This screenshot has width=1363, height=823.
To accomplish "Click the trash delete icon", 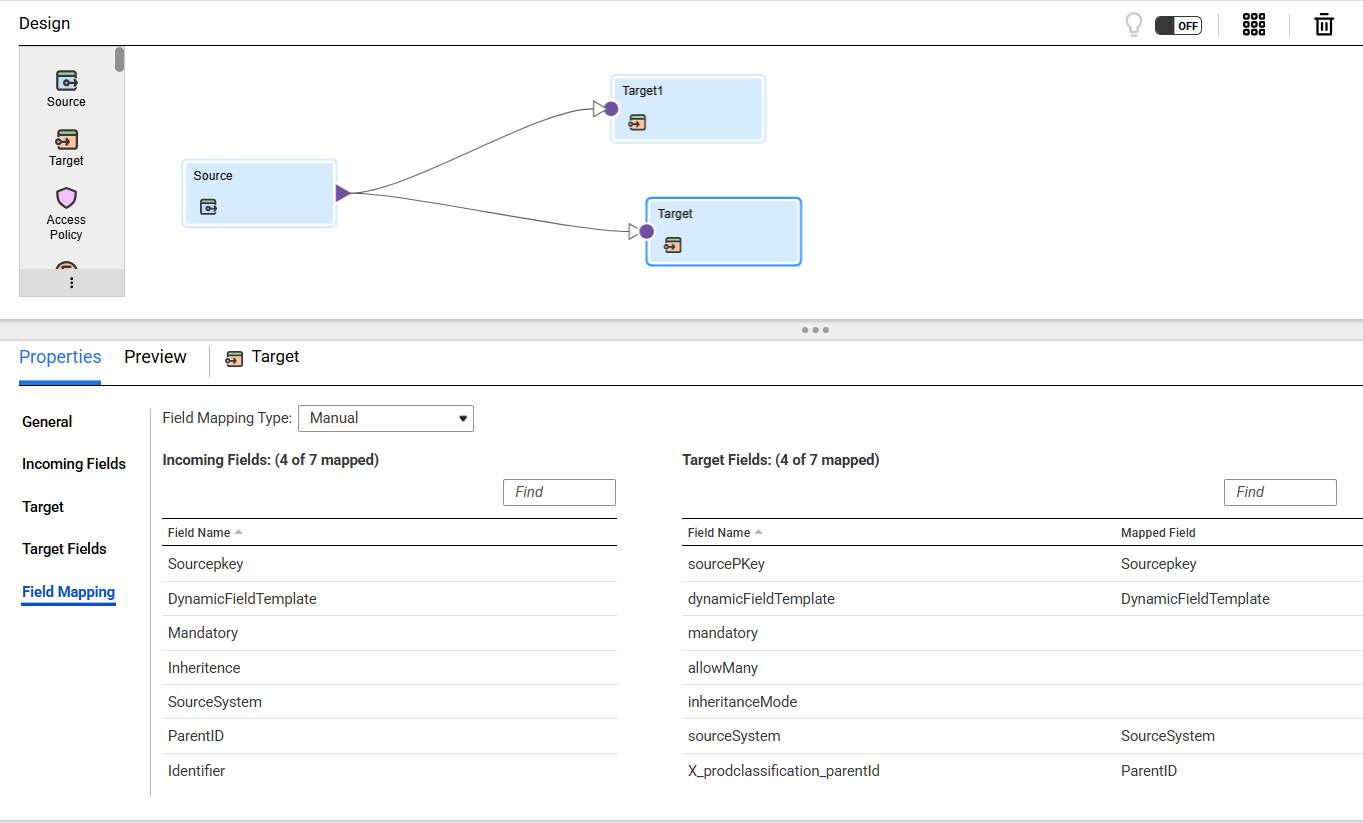I will tap(1324, 25).
